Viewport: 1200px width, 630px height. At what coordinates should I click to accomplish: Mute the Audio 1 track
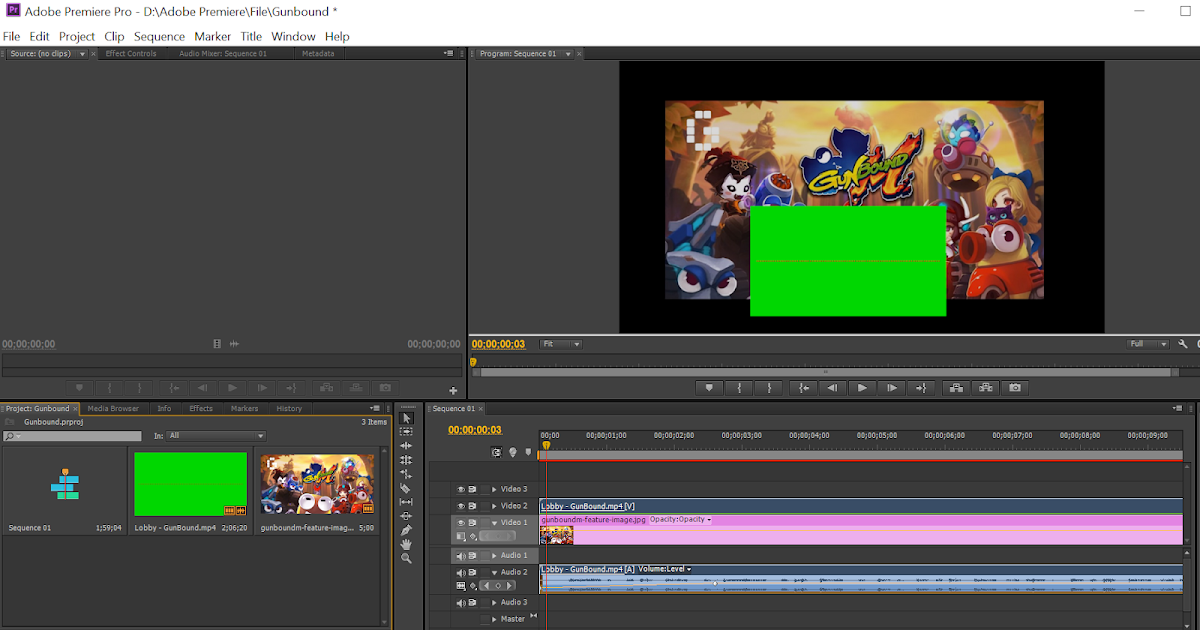461,555
